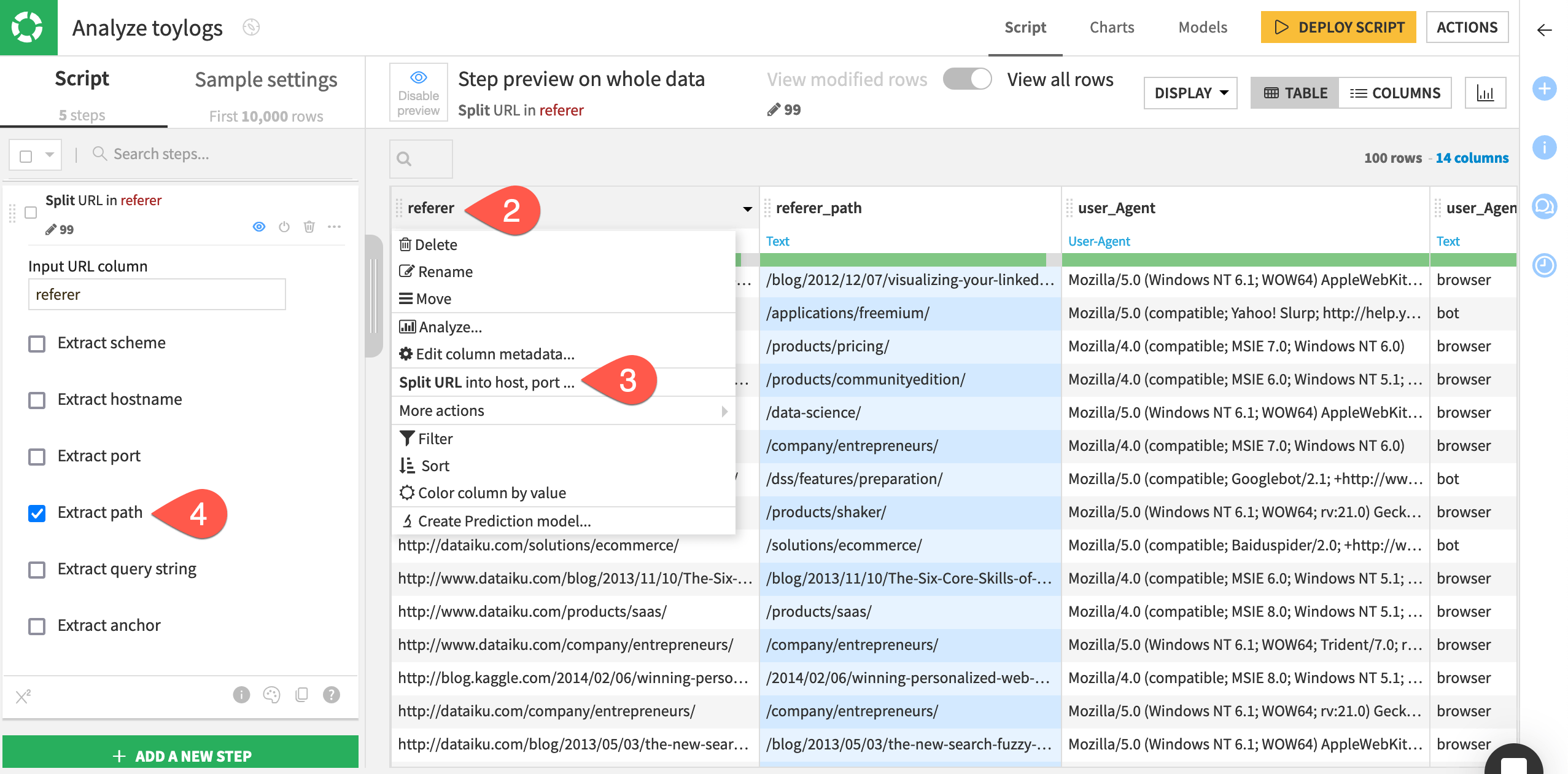Open step history with the clock icon

(1545, 267)
